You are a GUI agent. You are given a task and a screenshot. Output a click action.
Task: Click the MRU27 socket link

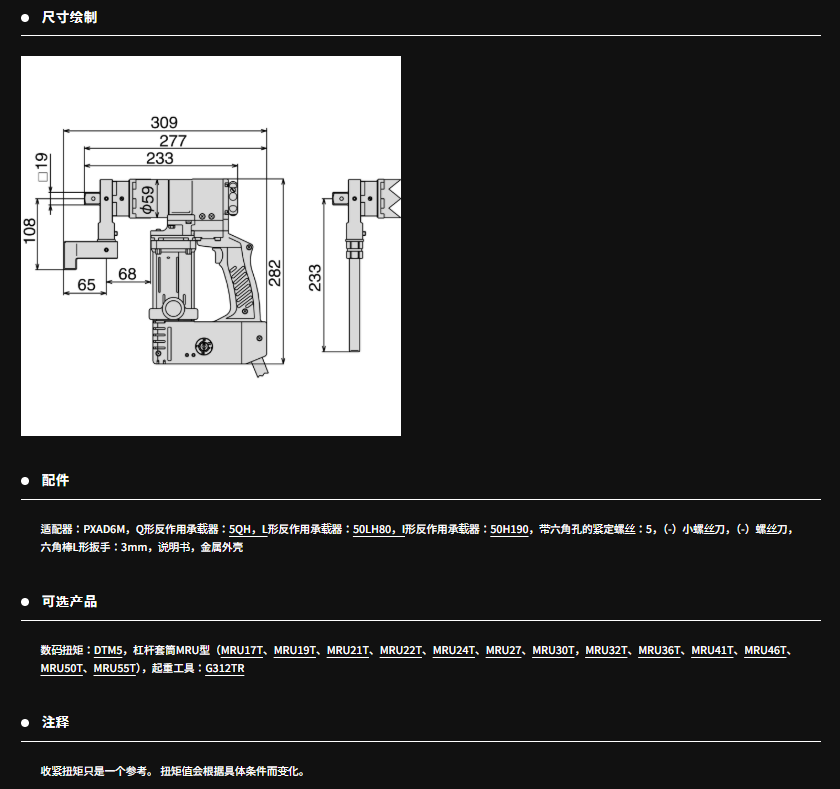pos(504,650)
